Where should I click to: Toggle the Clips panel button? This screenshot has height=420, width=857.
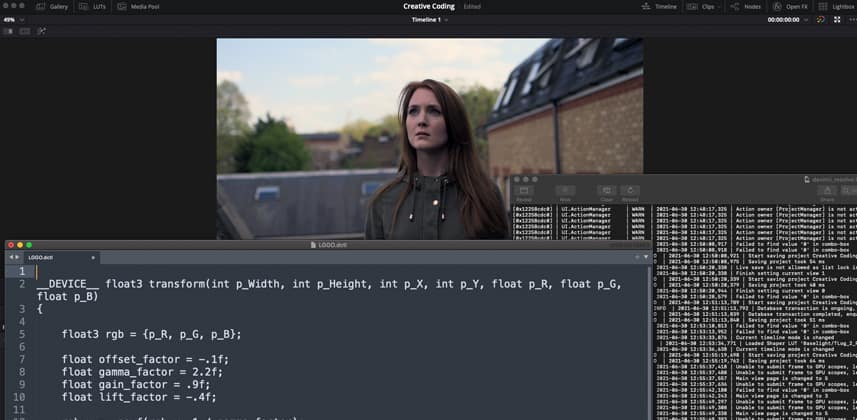(700, 7)
